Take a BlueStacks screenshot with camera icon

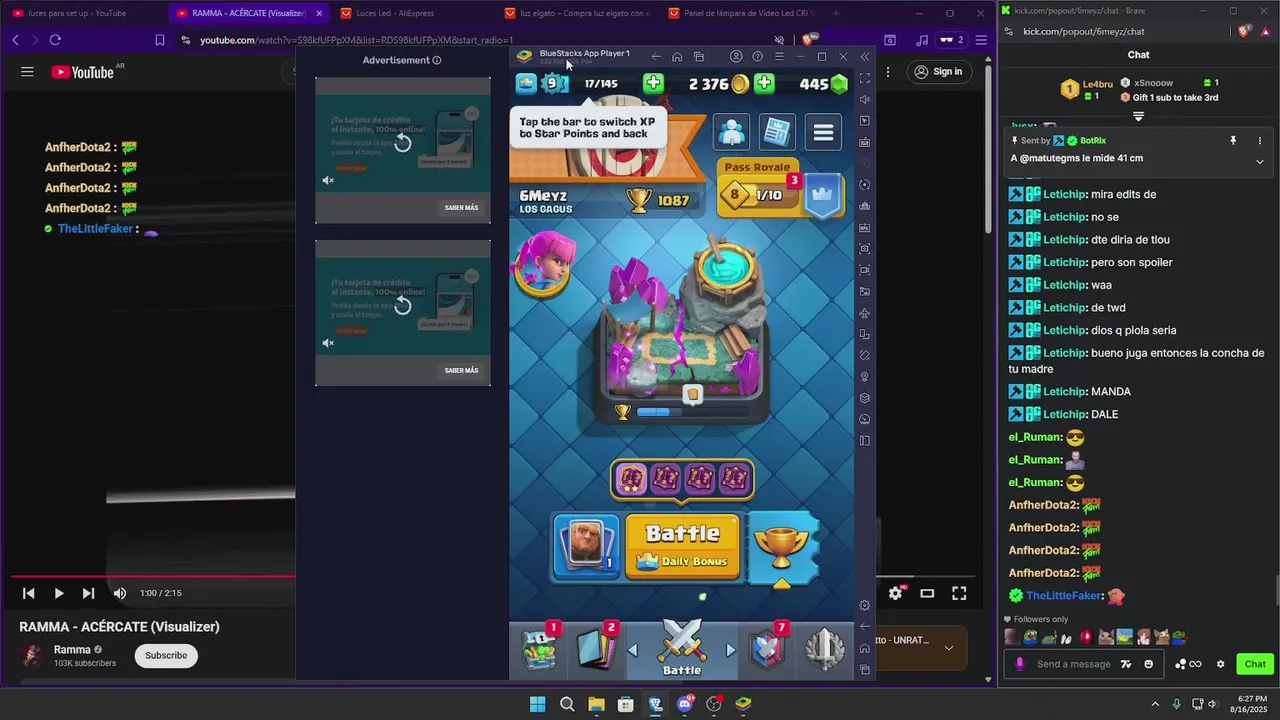[x=865, y=249]
